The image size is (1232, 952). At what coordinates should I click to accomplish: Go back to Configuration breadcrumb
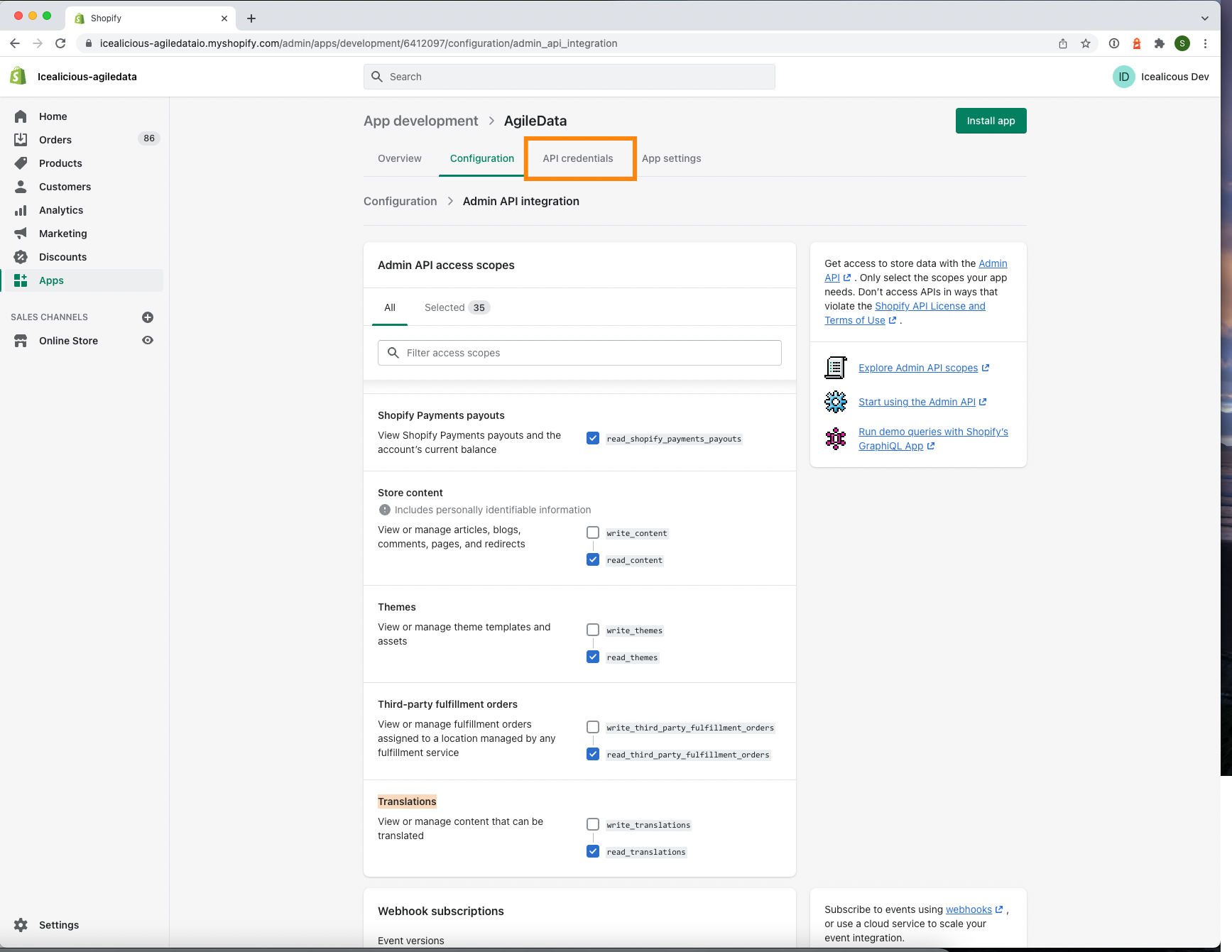[400, 202]
